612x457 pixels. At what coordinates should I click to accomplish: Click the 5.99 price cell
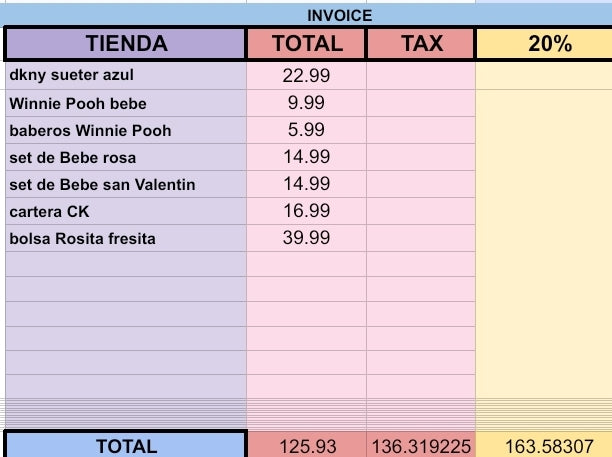coord(307,130)
